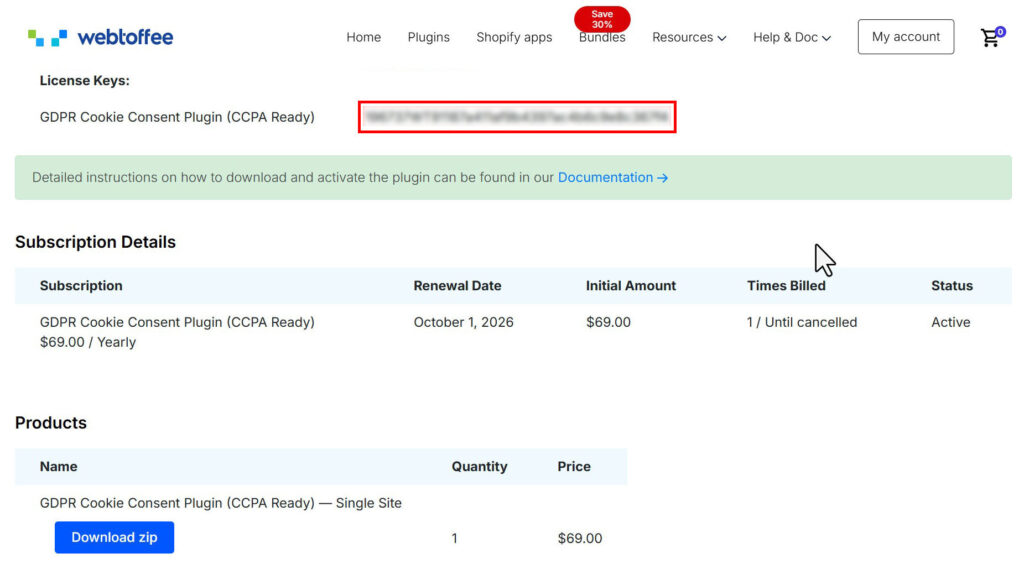Click the Active status cell
Viewport: 1024px width, 569px height.
click(951, 322)
